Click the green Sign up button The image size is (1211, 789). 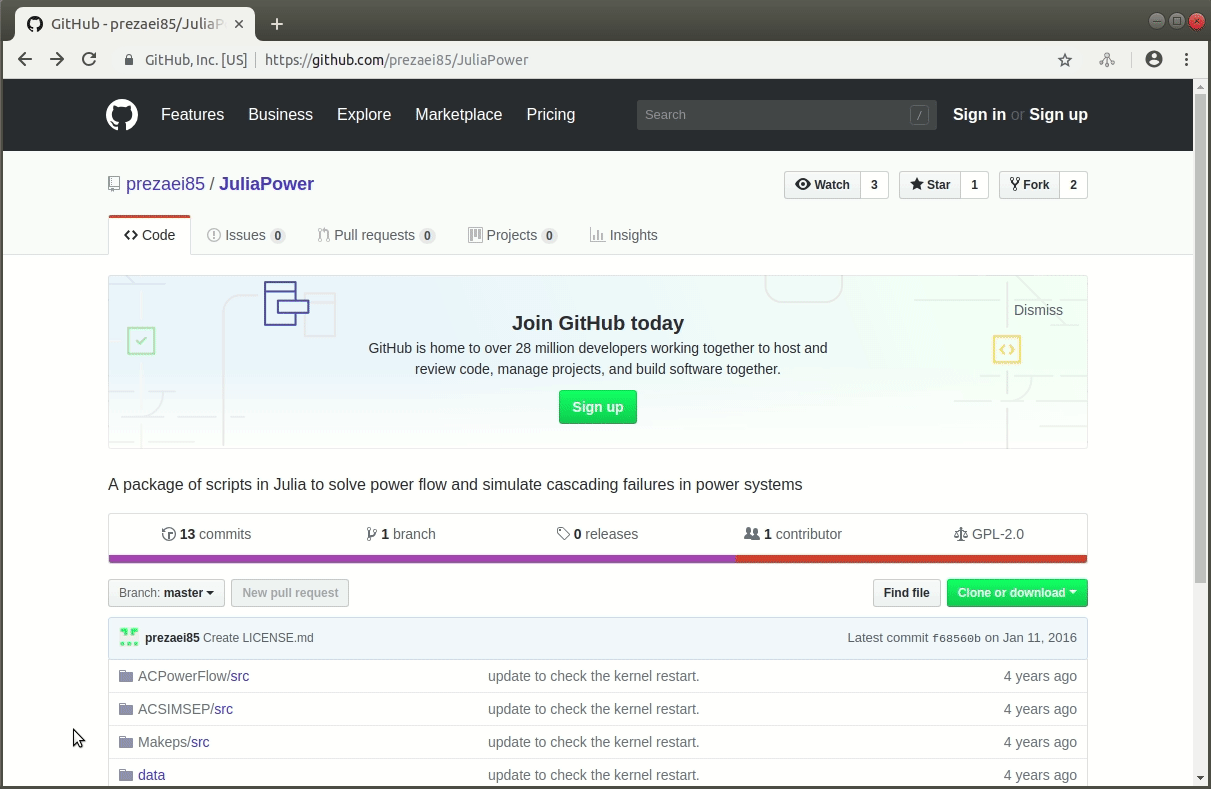click(x=598, y=407)
